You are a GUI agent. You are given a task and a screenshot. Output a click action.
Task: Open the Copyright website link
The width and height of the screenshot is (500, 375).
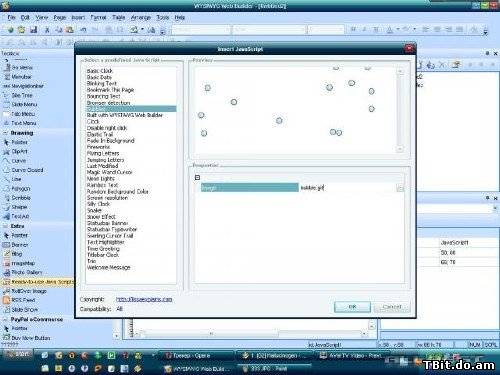[x=144, y=299]
